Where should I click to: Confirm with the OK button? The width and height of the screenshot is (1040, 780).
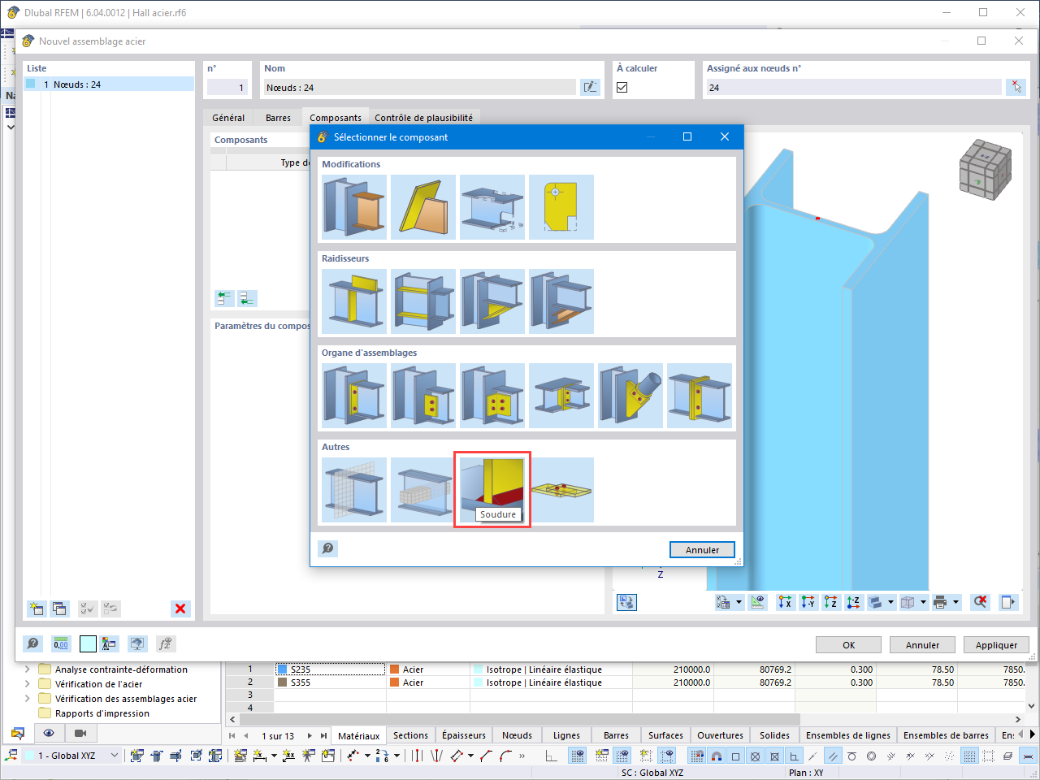pos(848,645)
